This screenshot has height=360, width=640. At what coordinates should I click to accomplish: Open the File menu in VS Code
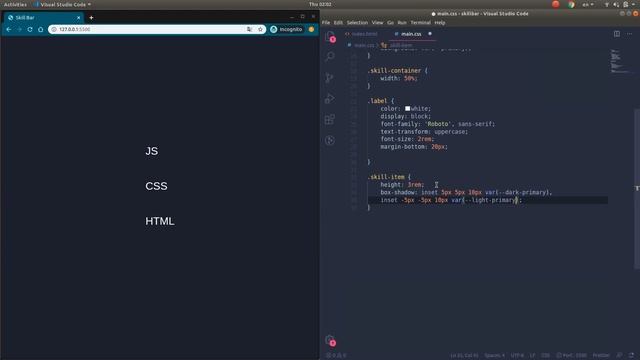pyautogui.click(x=326, y=22)
